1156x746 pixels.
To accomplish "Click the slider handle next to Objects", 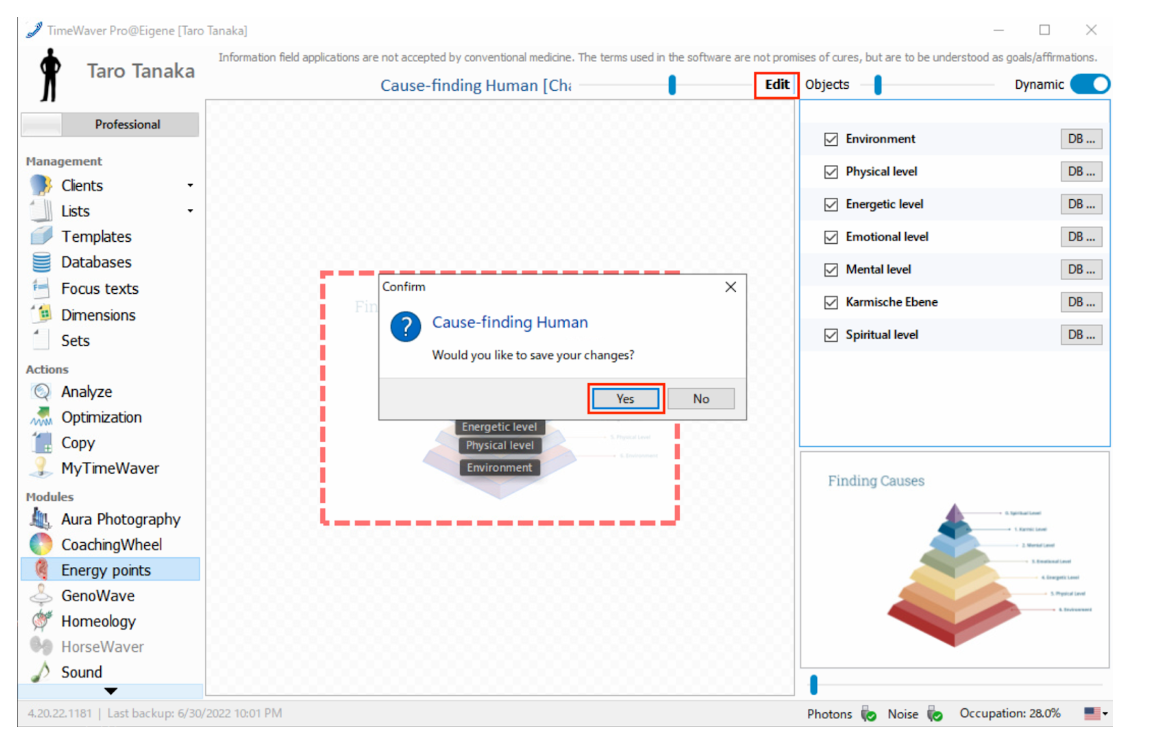I will [877, 85].
